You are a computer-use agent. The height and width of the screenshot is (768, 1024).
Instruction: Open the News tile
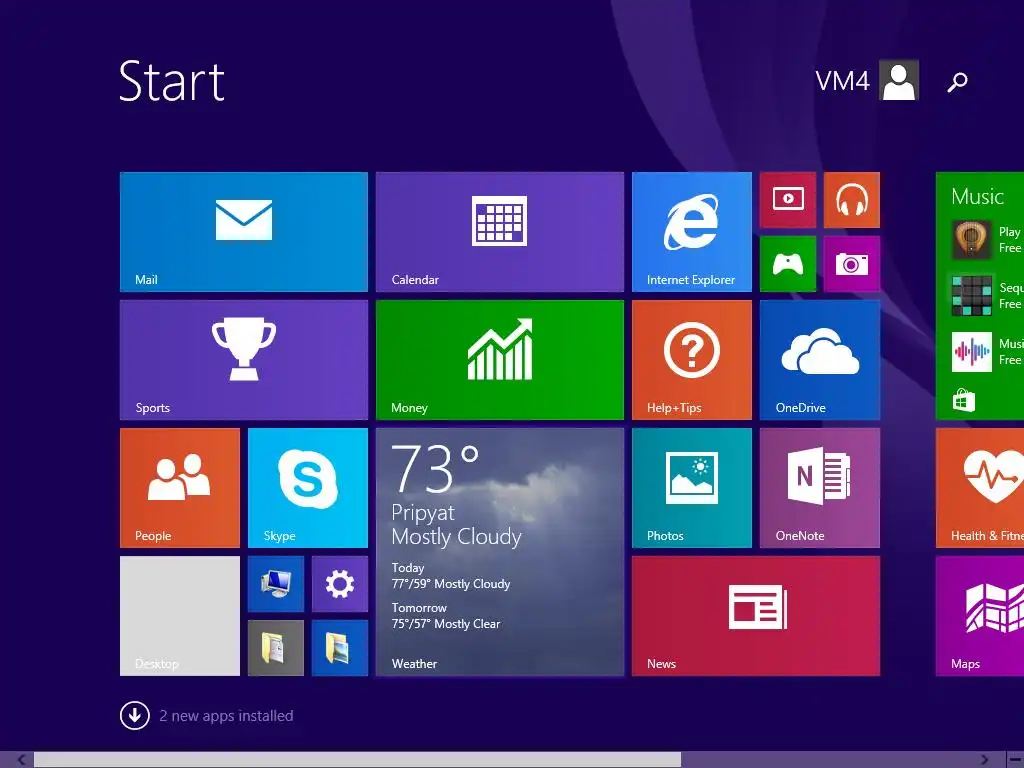pos(756,616)
